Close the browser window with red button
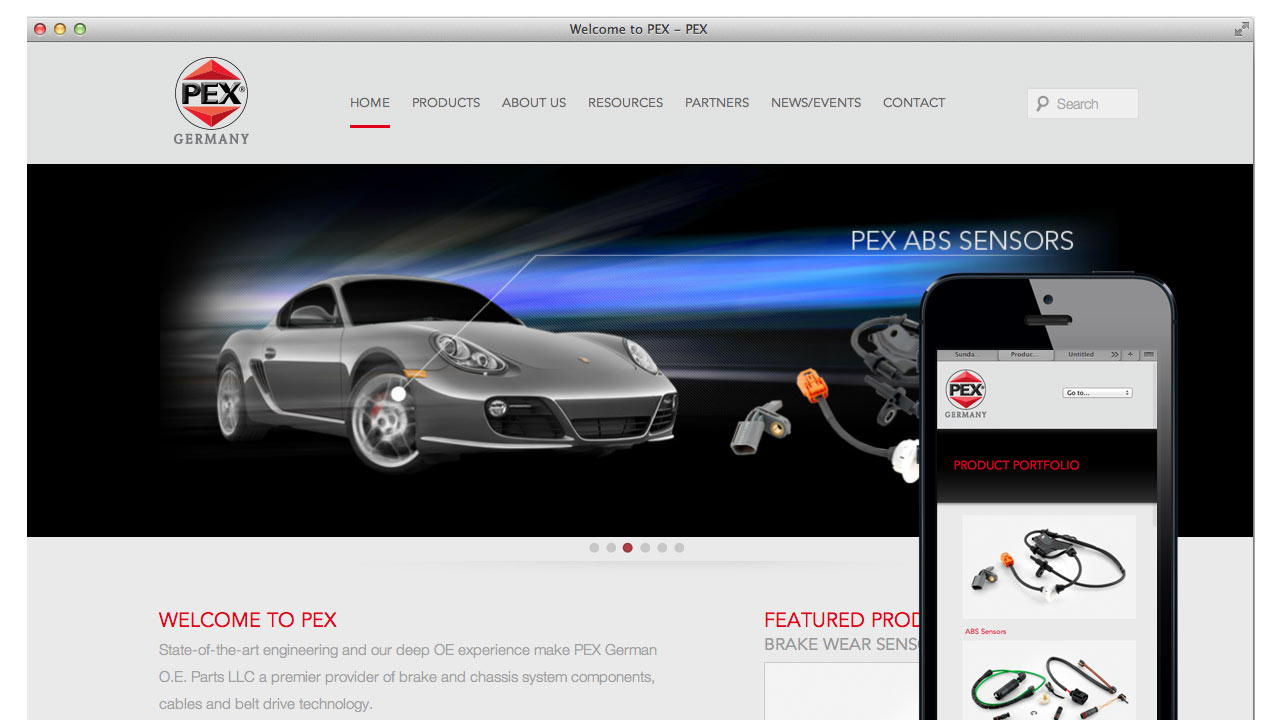Image resolution: width=1280 pixels, height=720 pixels. (41, 29)
